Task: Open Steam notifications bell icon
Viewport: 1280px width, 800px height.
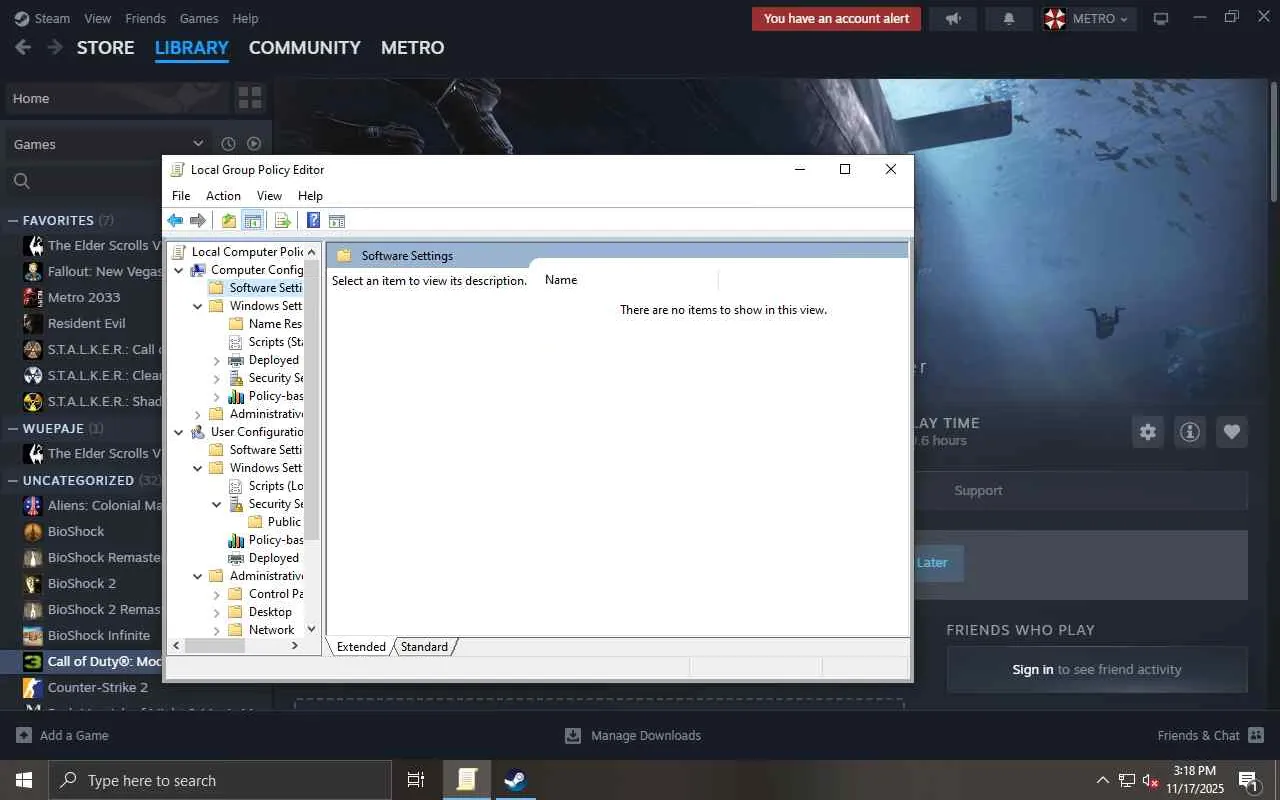Action: pyautogui.click(x=1009, y=18)
